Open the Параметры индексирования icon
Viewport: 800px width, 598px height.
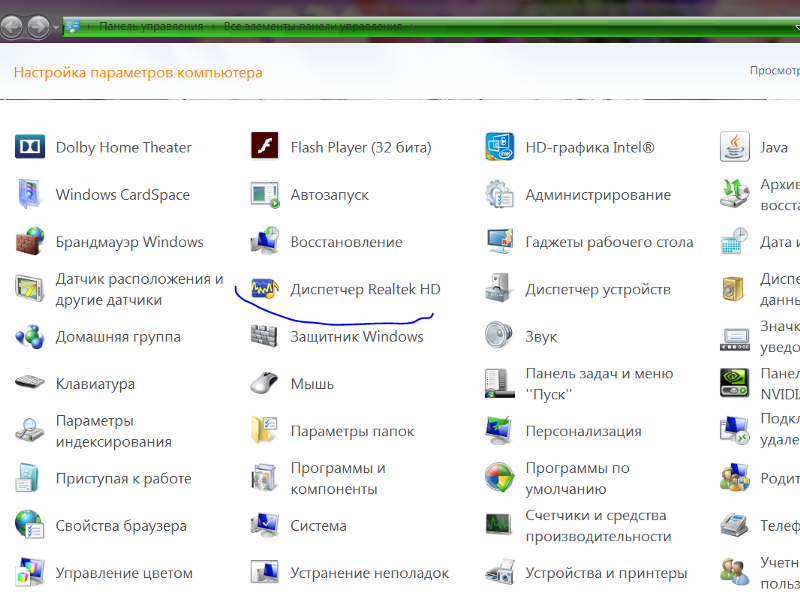click(x=30, y=430)
